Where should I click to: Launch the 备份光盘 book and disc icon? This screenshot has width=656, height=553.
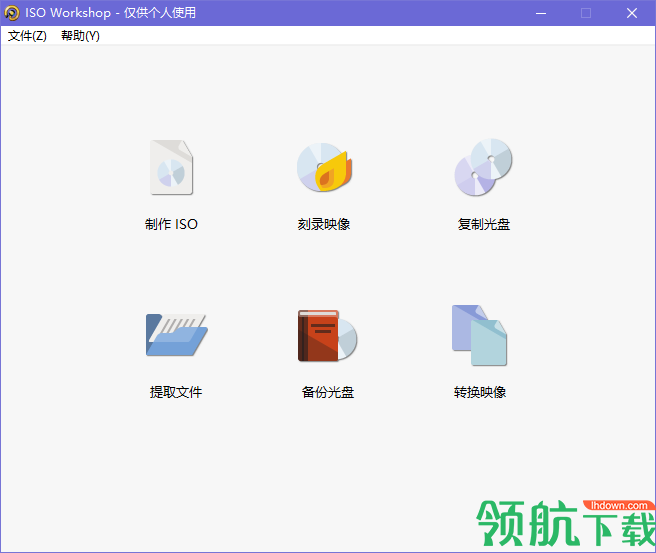point(327,335)
